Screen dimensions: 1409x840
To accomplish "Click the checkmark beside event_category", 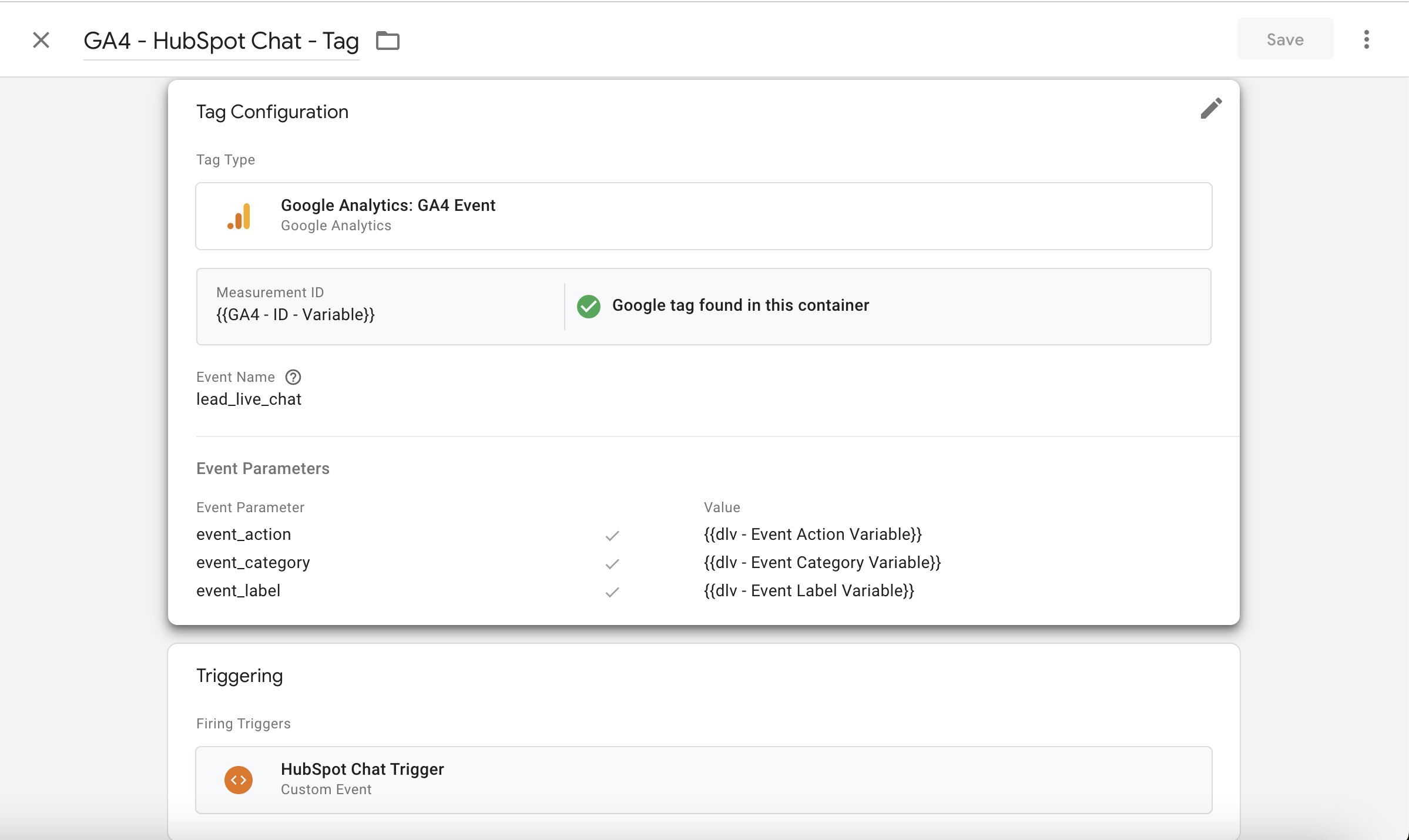I will pyautogui.click(x=612, y=564).
